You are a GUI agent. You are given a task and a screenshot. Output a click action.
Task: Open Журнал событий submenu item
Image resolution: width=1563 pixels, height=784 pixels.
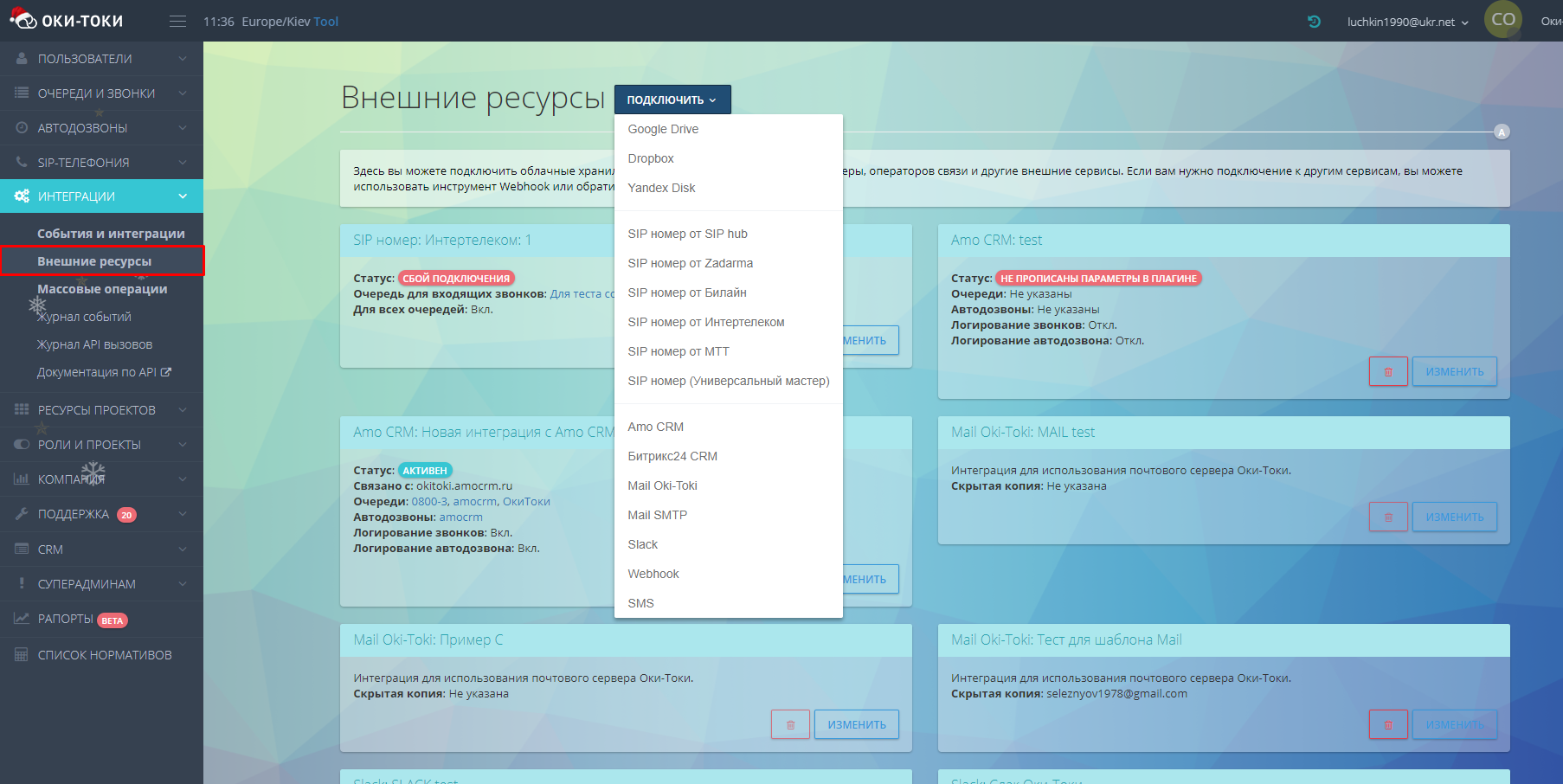pyautogui.click(x=84, y=317)
